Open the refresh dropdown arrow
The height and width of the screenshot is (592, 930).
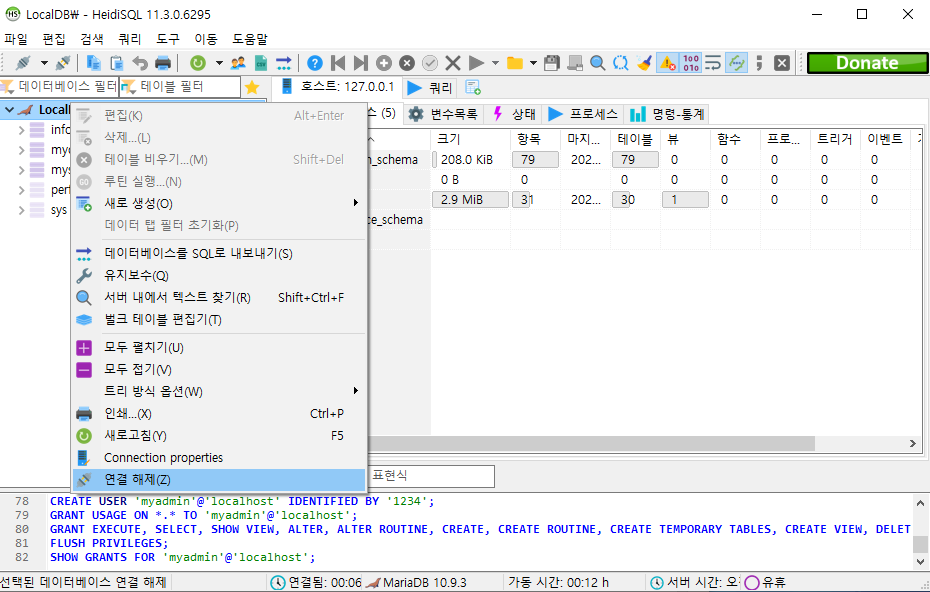219,63
